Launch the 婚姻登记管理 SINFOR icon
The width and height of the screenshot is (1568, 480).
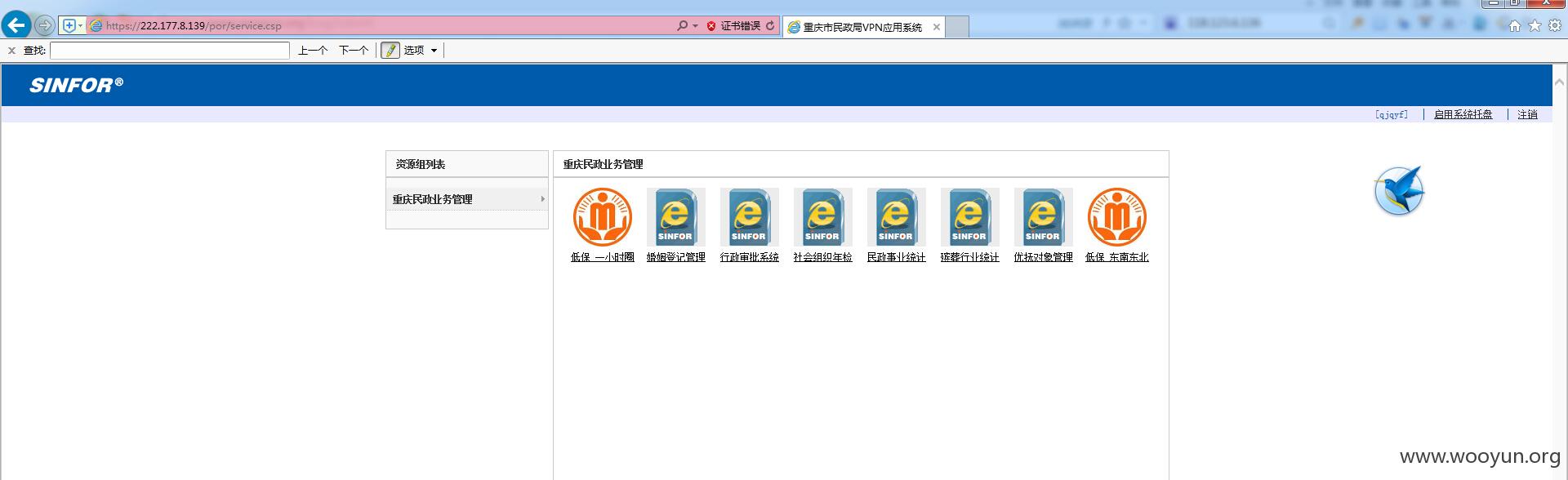(x=675, y=217)
